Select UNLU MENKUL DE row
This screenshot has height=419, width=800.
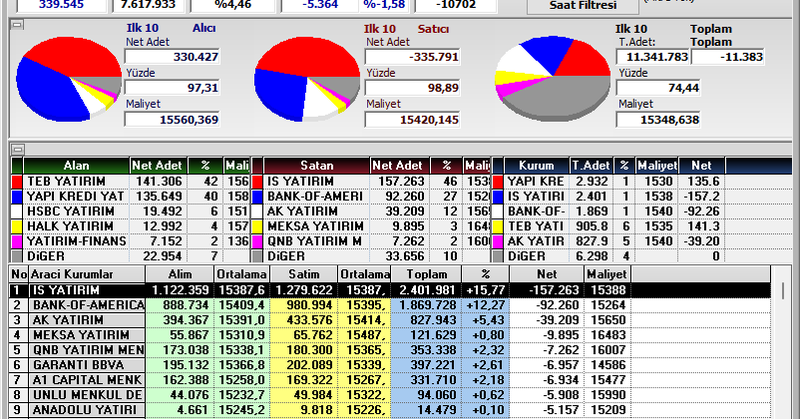pyautogui.click(x=390, y=395)
